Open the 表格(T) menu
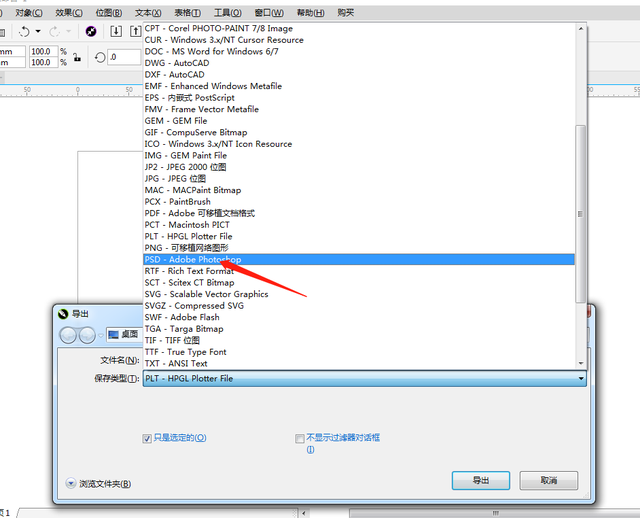The height and width of the screenshot is (518, 640). click(x=187, y=13)
